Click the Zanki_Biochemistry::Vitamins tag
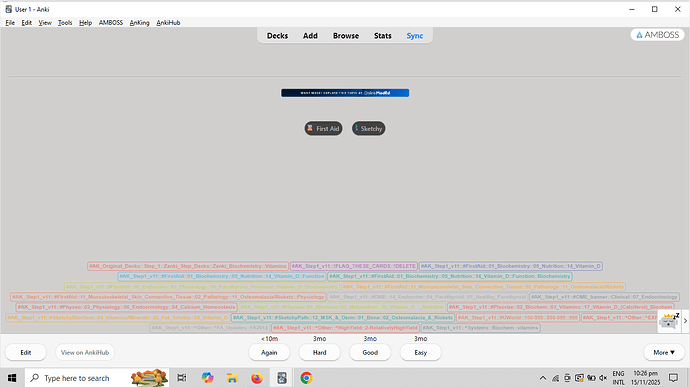This screenshot has height=387, width=690. coord(188,266)
